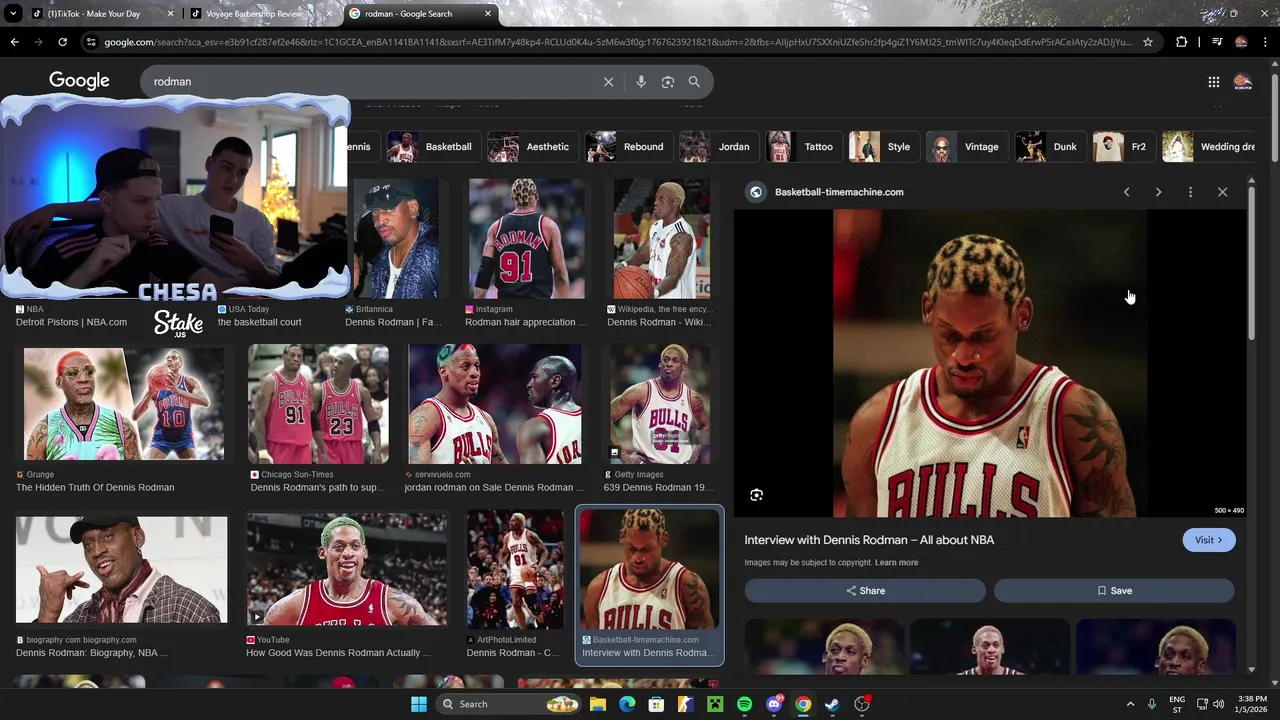Show previous image in preview panel
Viewport: 1280px width, 720px height.
click(x=1126, y=192)
